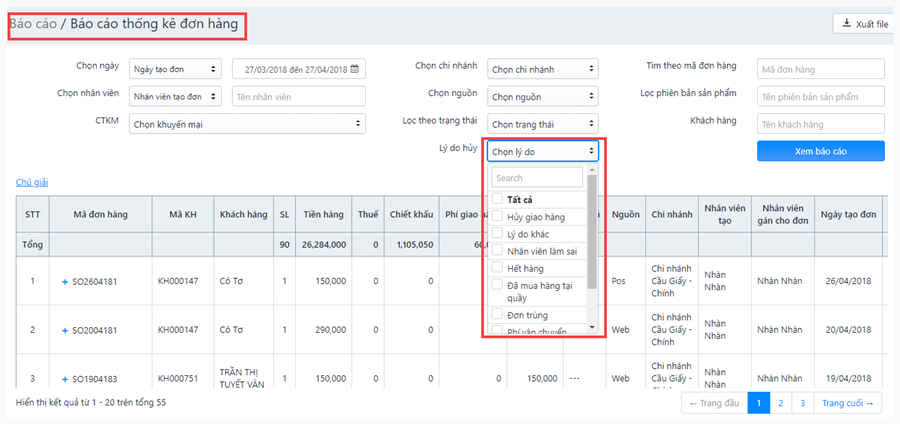Open the Nhân viên tạo đơn dropdown
Screen dimensions: 900x424
[175, 96]
